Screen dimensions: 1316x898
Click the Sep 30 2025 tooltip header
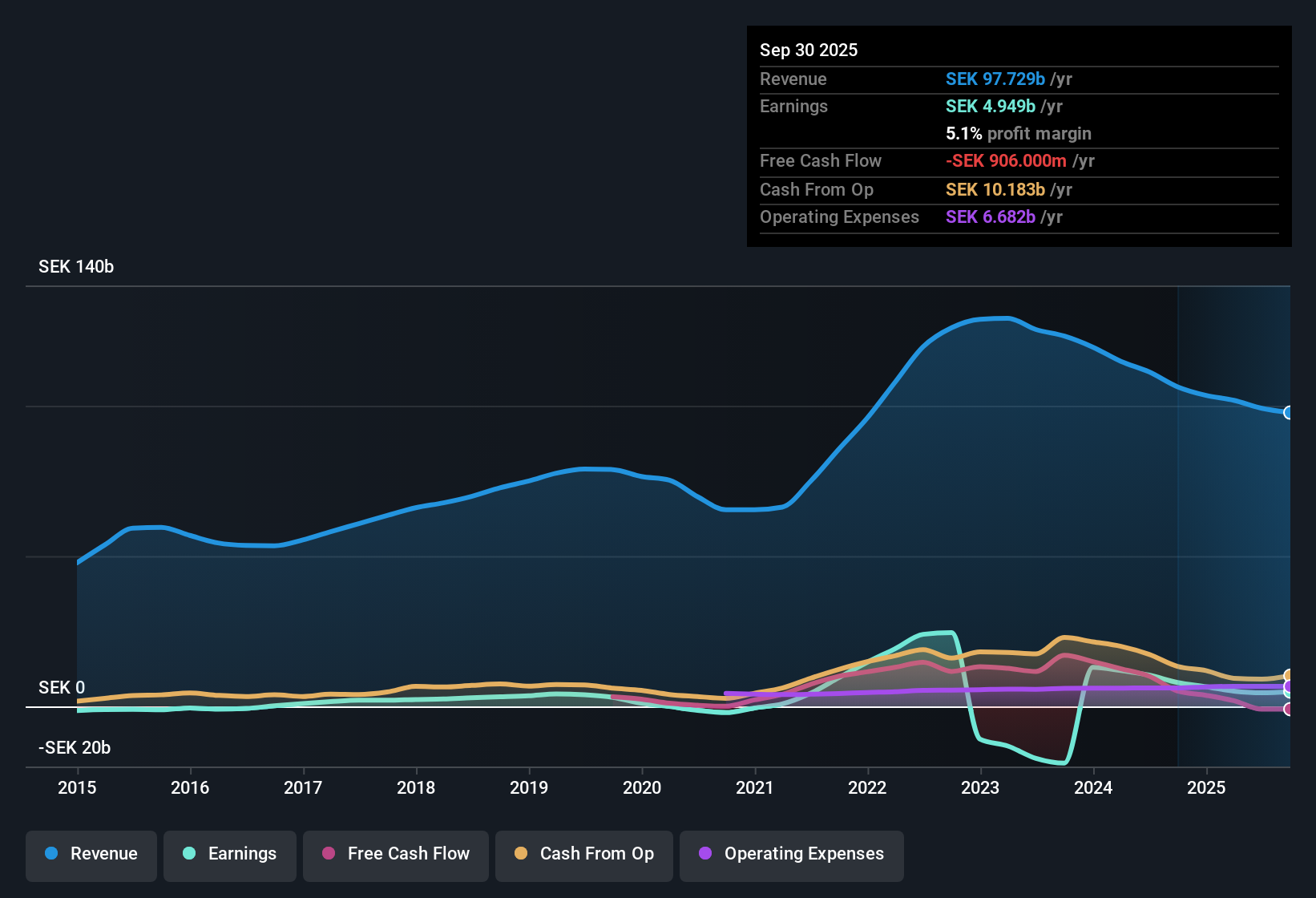(809, 50)
